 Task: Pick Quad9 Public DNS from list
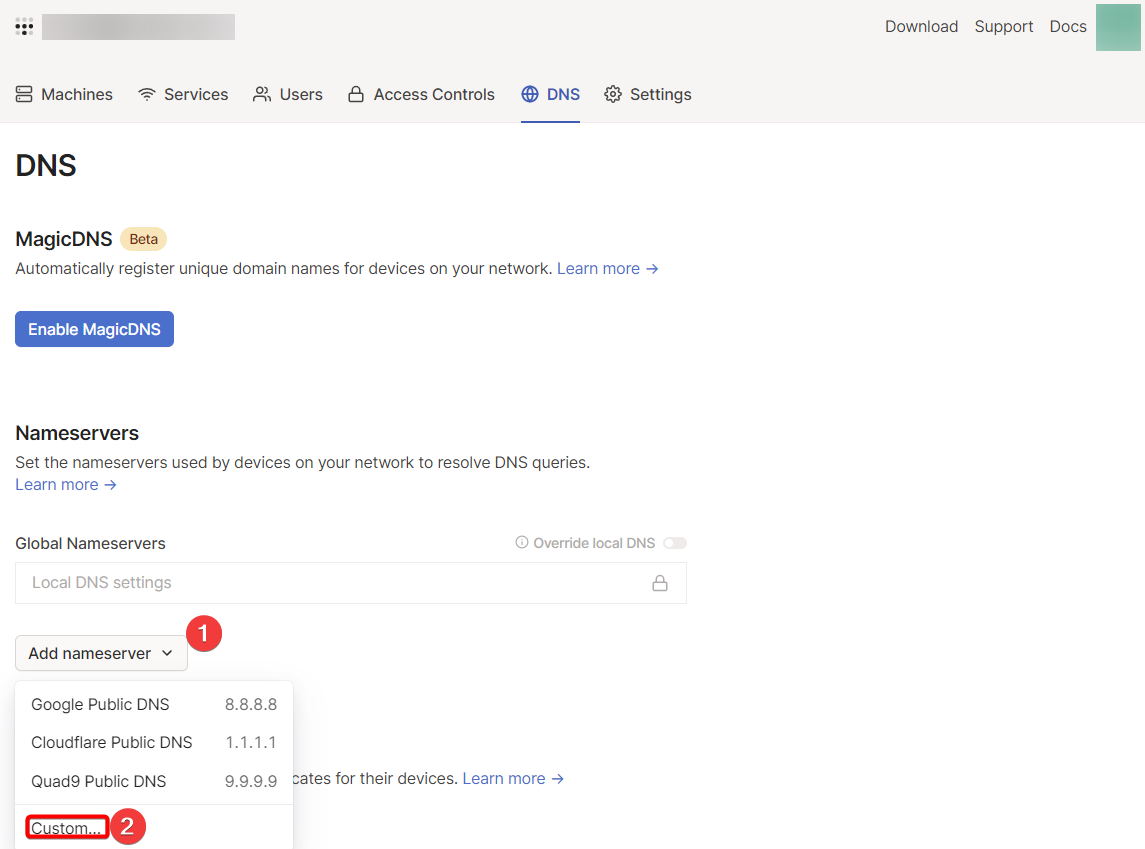pos(154,781)
